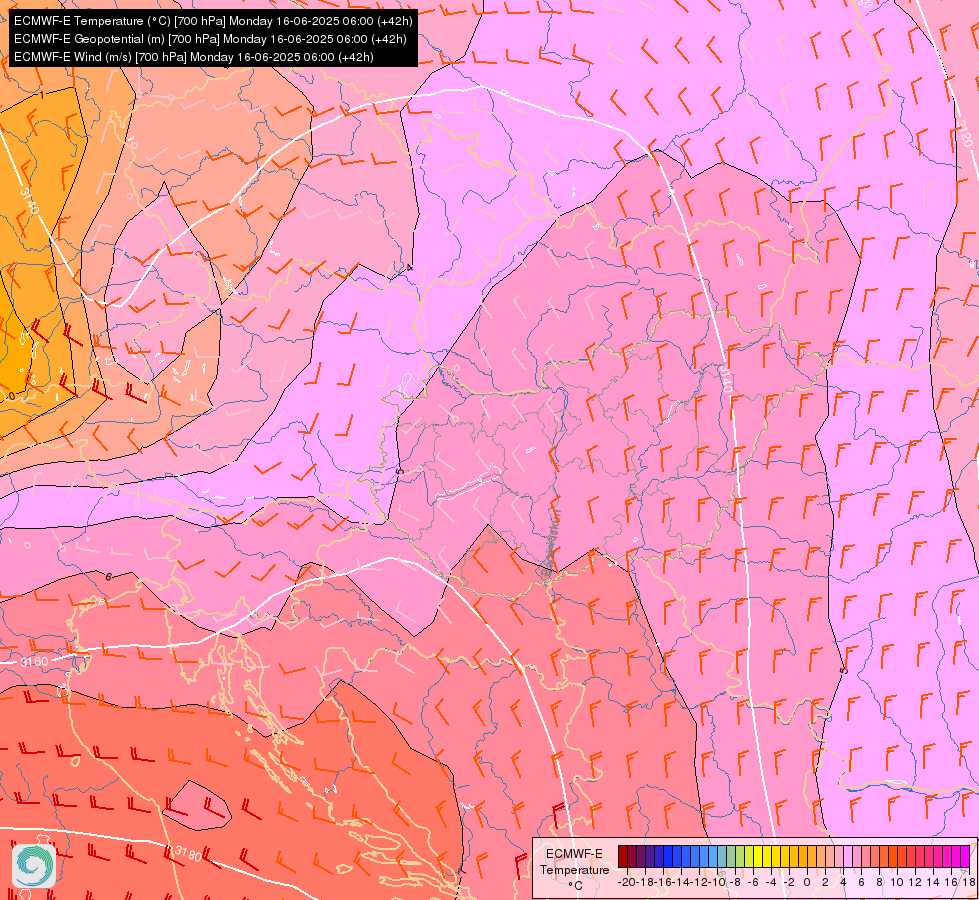Screen dimensions: 979x900
Task: Pick the teal swatch above the -10 label
Action: pyautogui.click(x=722, y=856)
